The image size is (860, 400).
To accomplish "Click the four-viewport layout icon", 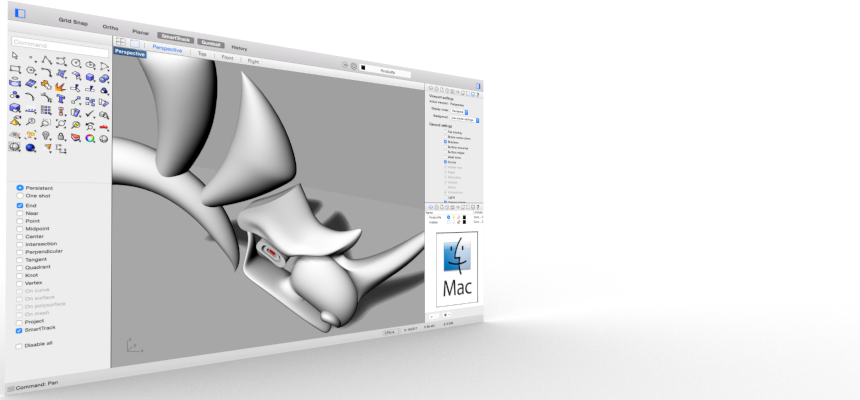I will (x=121, y=41).
